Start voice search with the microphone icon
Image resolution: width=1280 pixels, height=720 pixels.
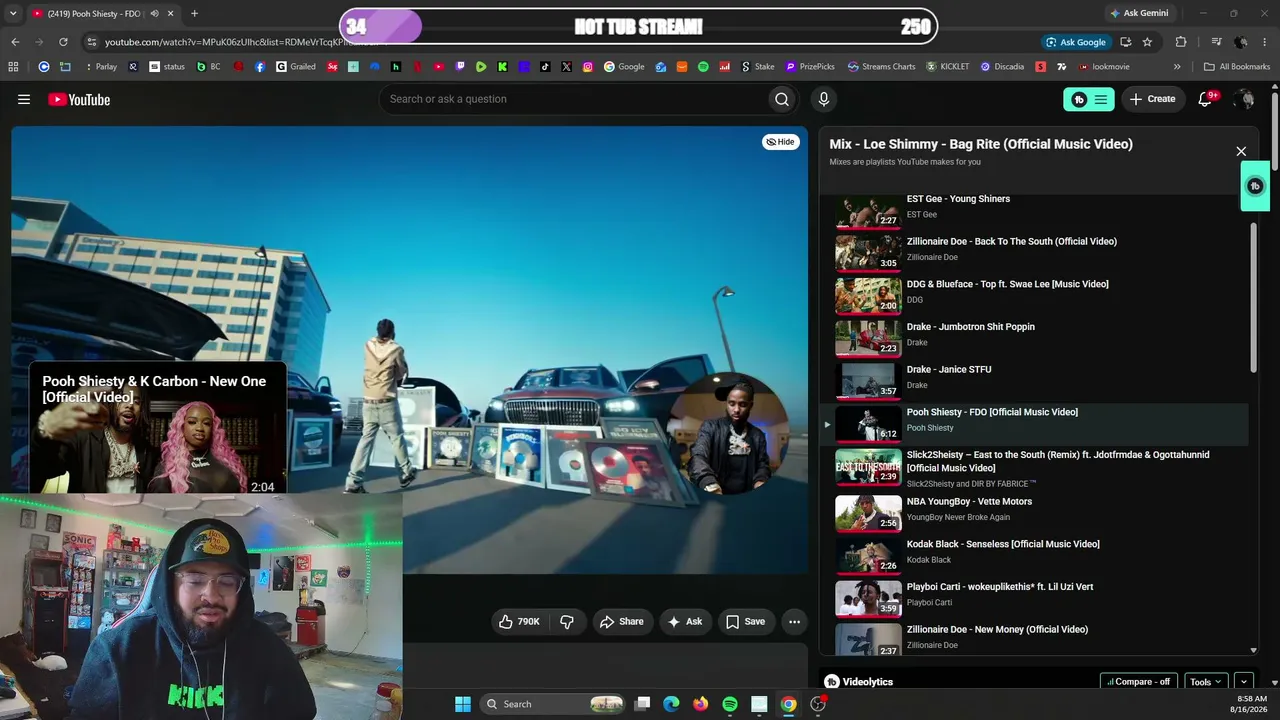824,99
